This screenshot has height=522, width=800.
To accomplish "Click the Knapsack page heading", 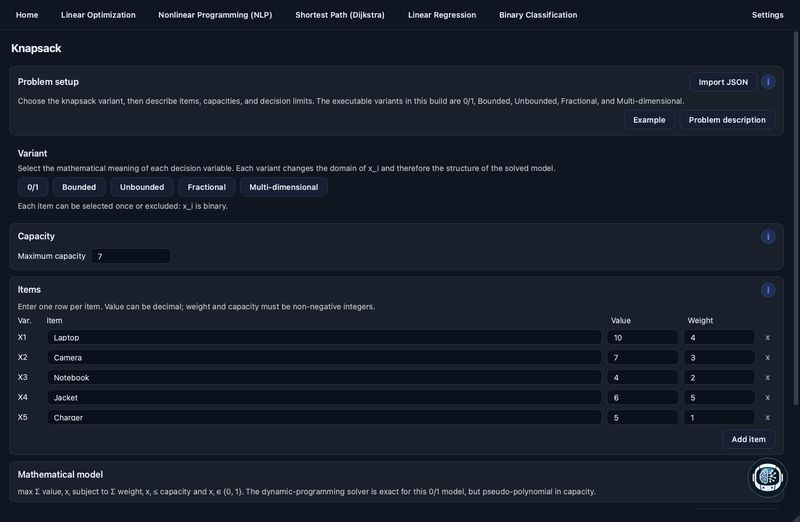I will 36,48.
